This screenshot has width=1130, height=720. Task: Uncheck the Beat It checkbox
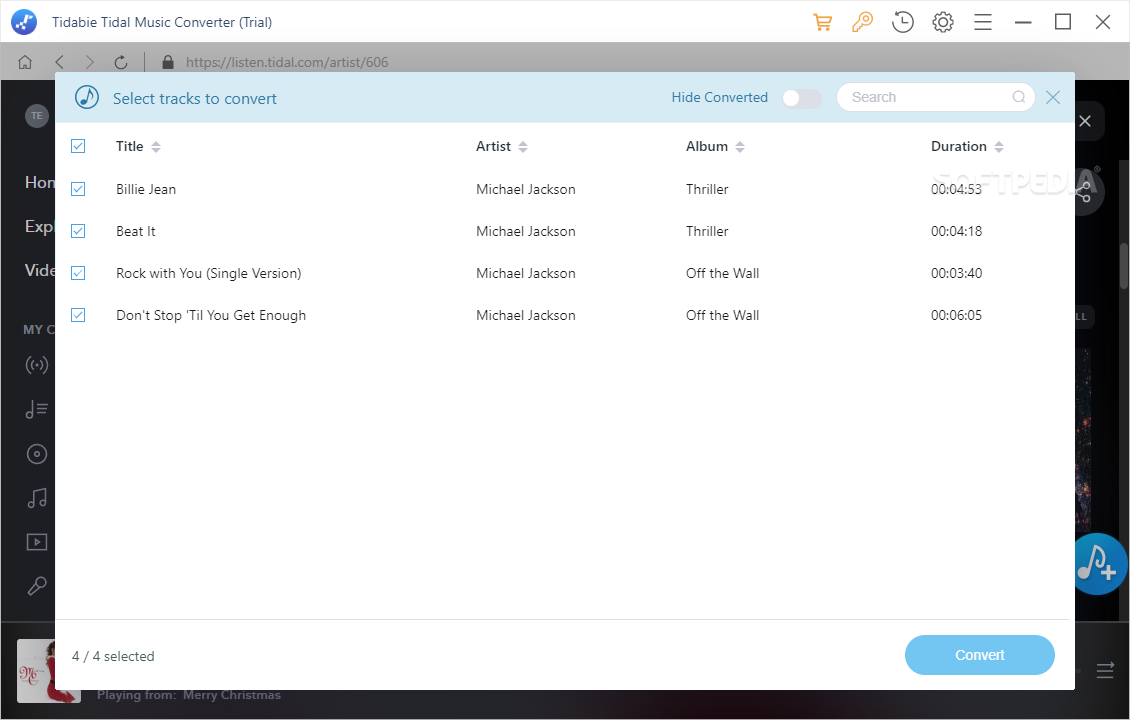pyautogui.click(x=78, y=231)
